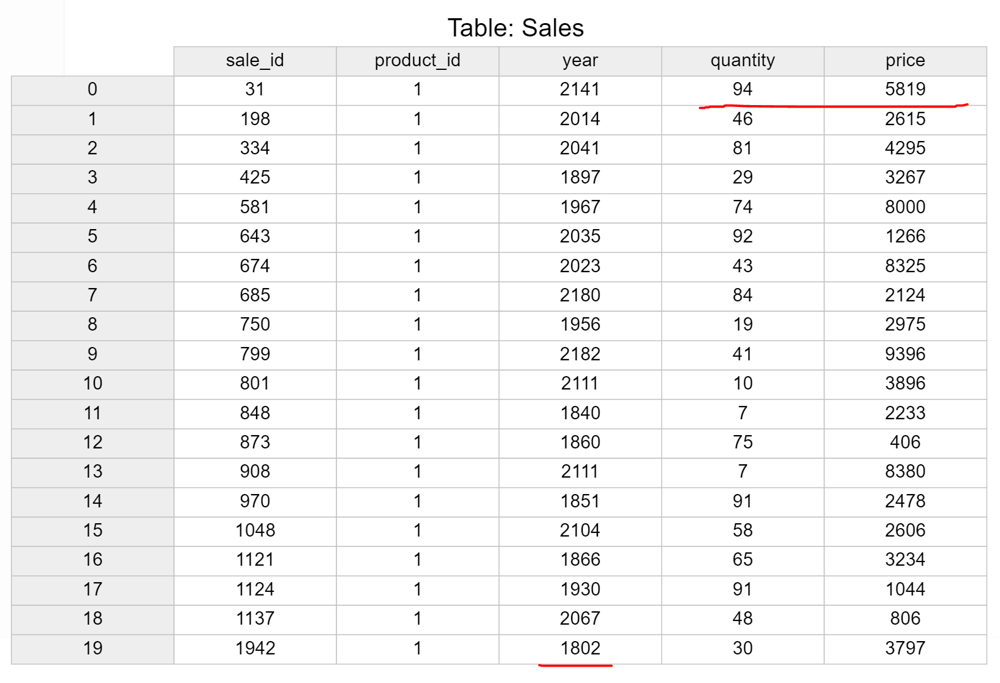The height and width of the screenshot is (683, 1000).
Task: Click the cell with sale_id 31
Action: click(255, 90)
